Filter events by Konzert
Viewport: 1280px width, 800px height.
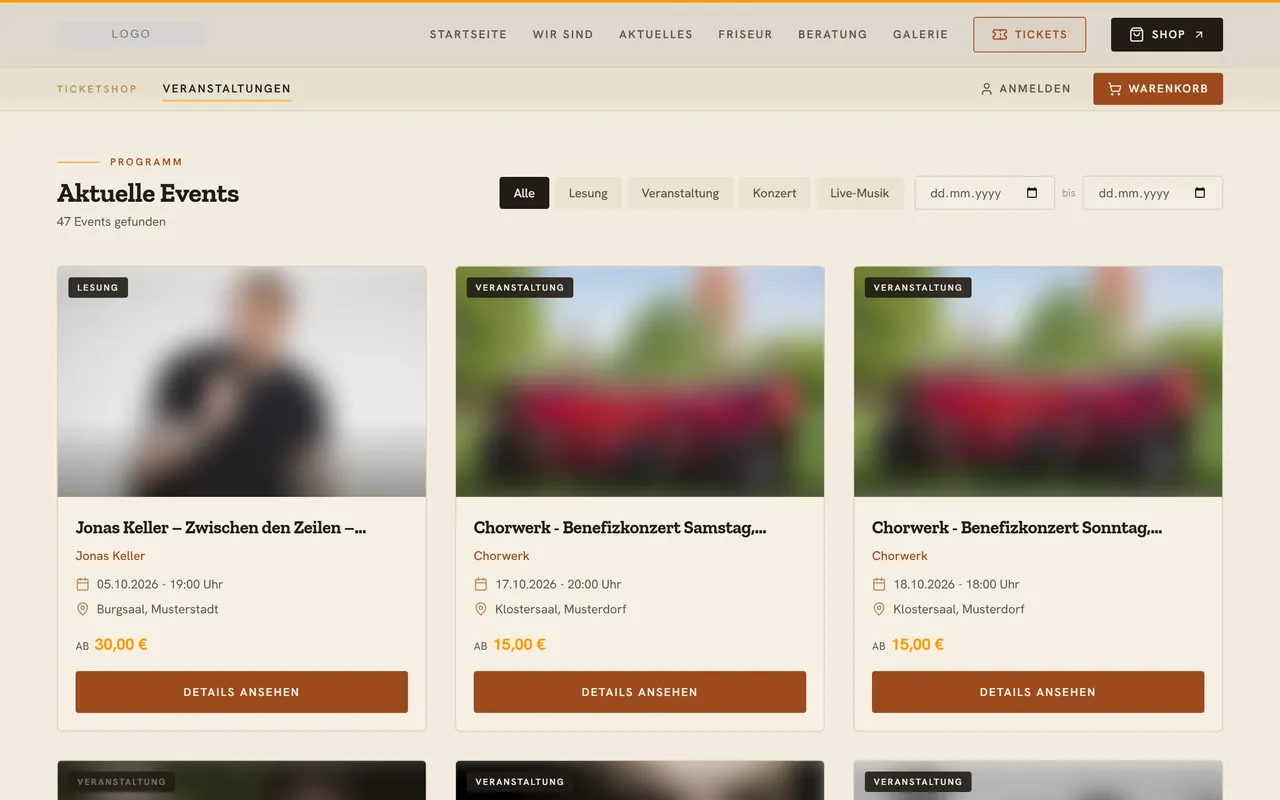[775, 193]
